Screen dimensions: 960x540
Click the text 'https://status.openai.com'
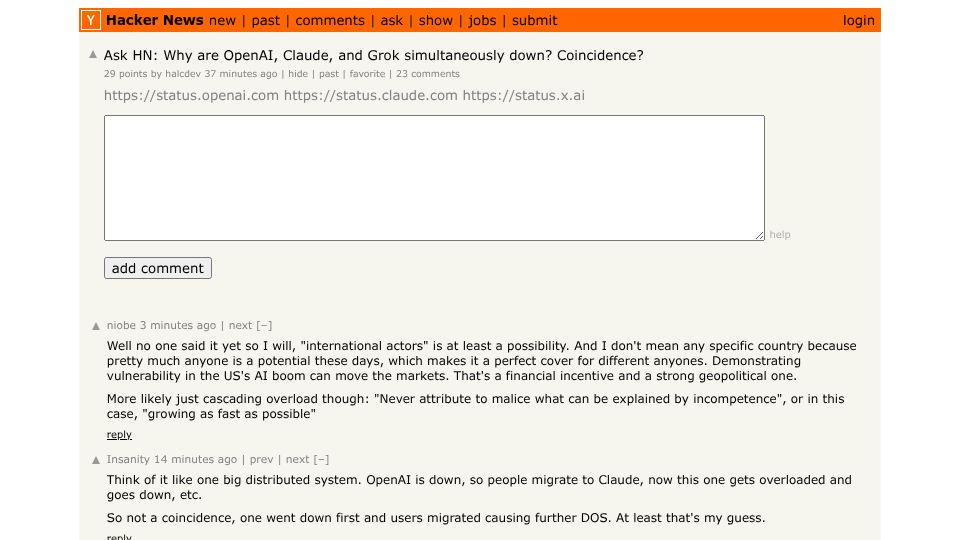[x=191, y=96]
